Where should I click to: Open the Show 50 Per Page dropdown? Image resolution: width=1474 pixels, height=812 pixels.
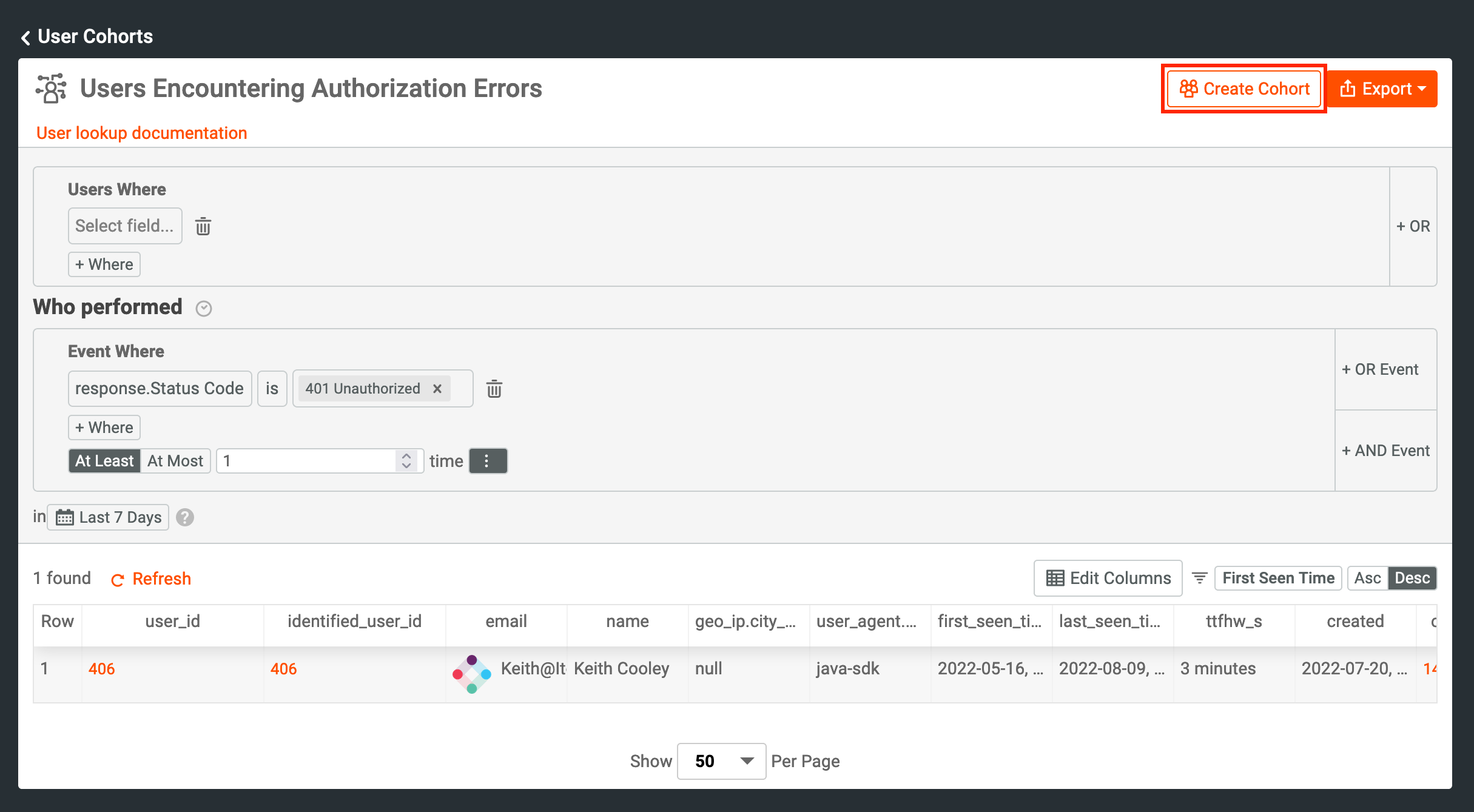(x=721, y=761)
